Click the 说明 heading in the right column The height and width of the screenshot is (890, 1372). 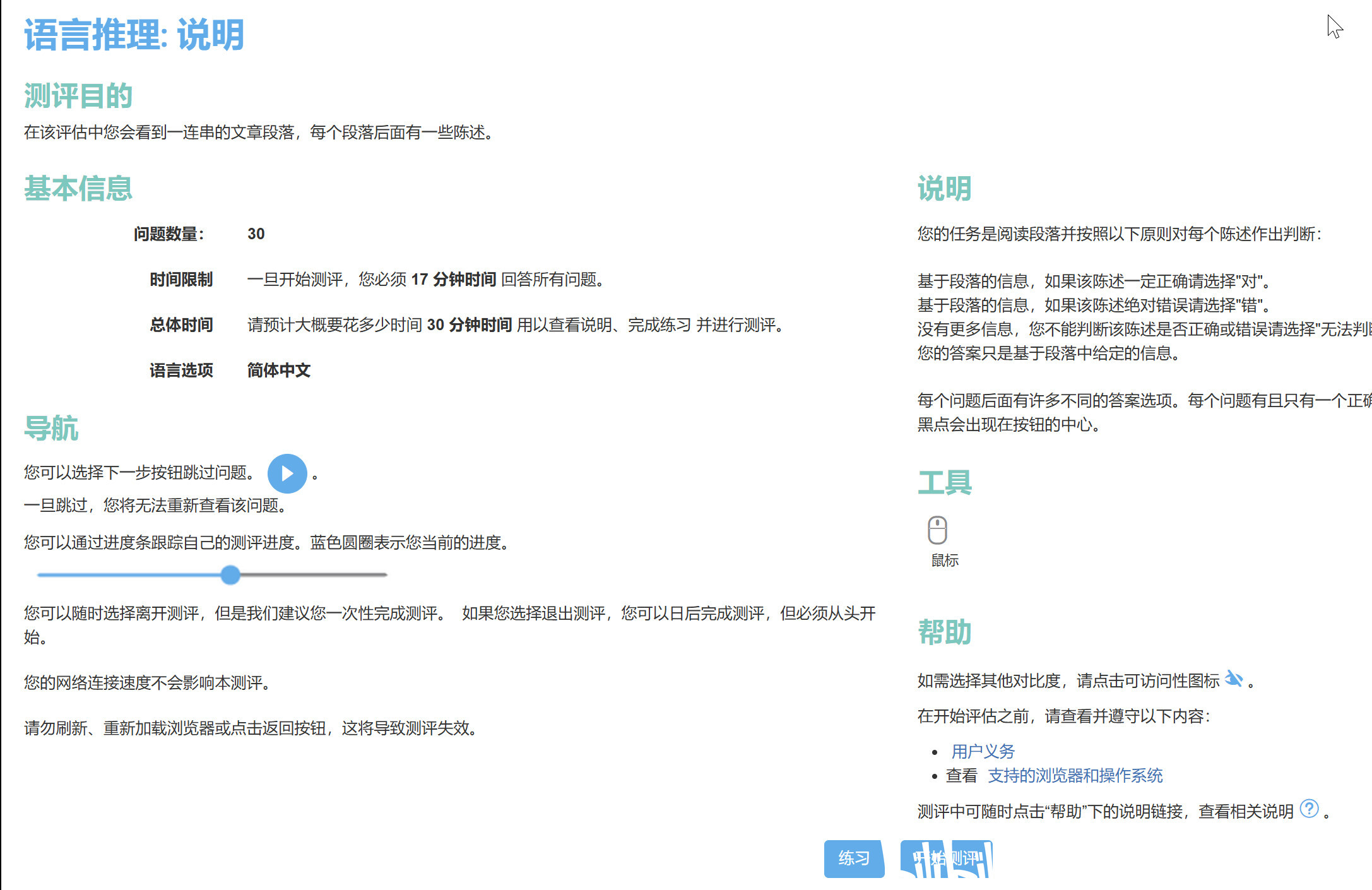tap(944, 189)
